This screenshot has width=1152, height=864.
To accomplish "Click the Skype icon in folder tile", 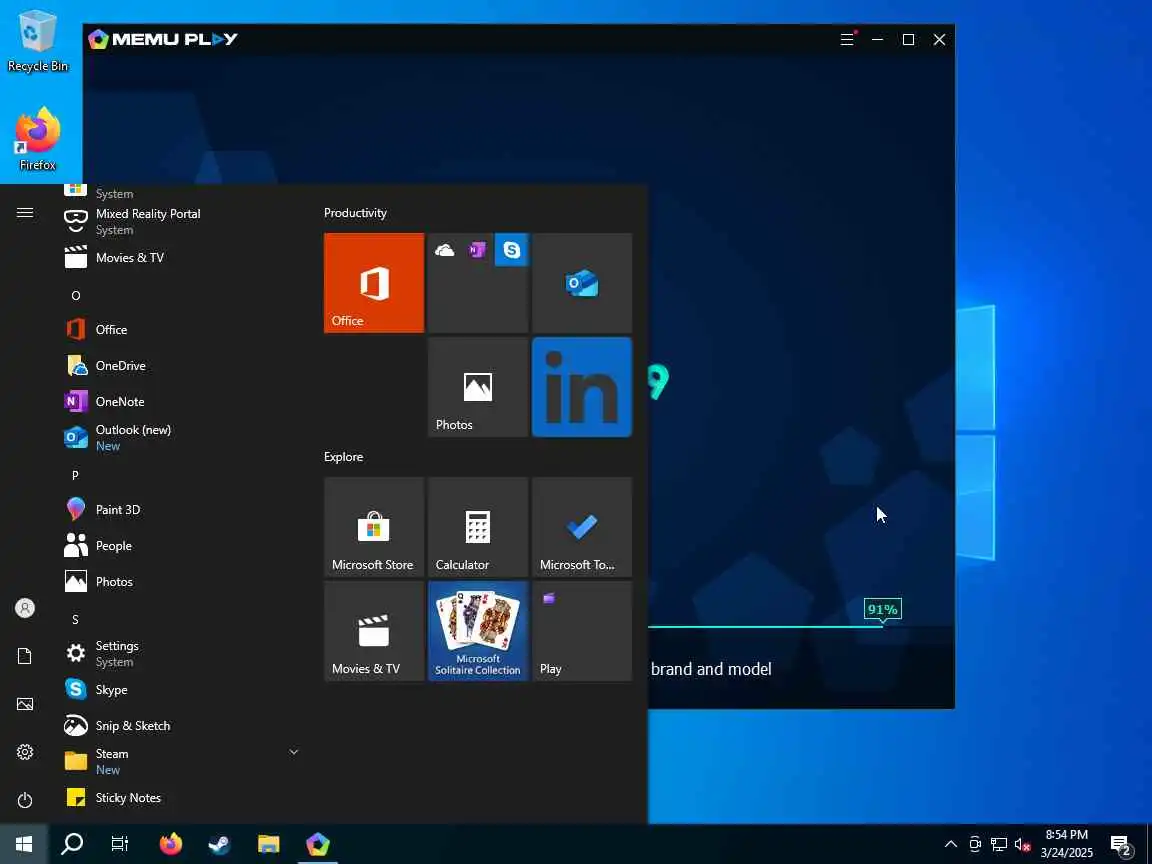I will pos(511,250).
